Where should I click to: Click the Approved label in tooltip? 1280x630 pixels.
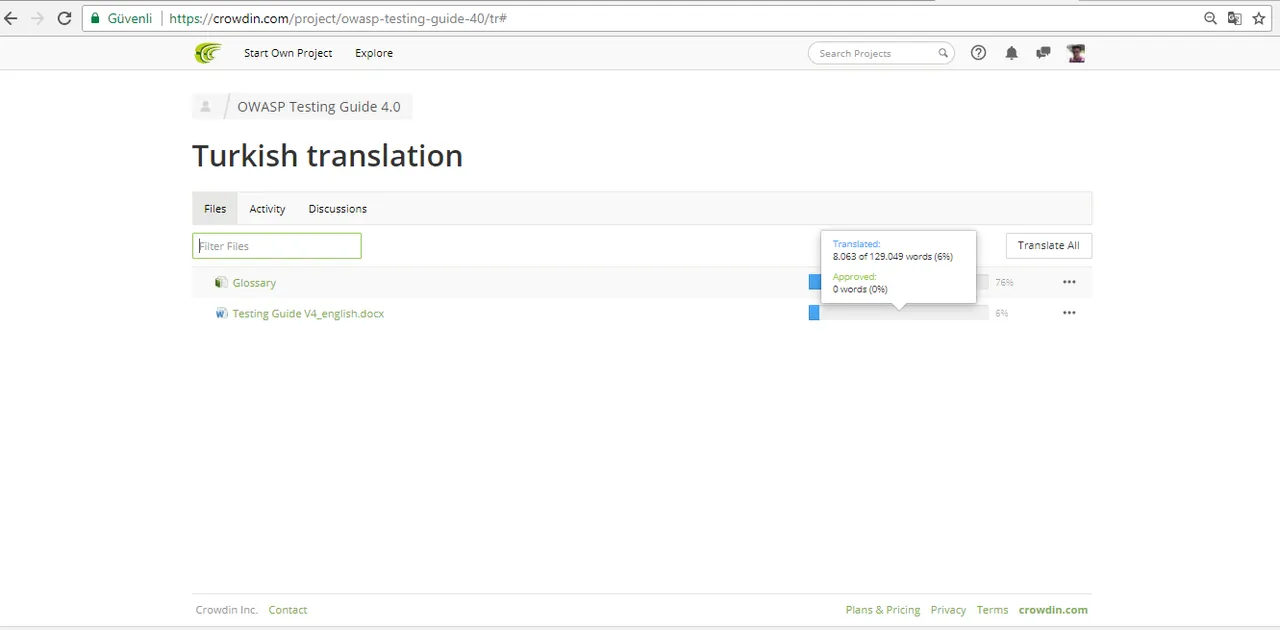coord(854,277)
